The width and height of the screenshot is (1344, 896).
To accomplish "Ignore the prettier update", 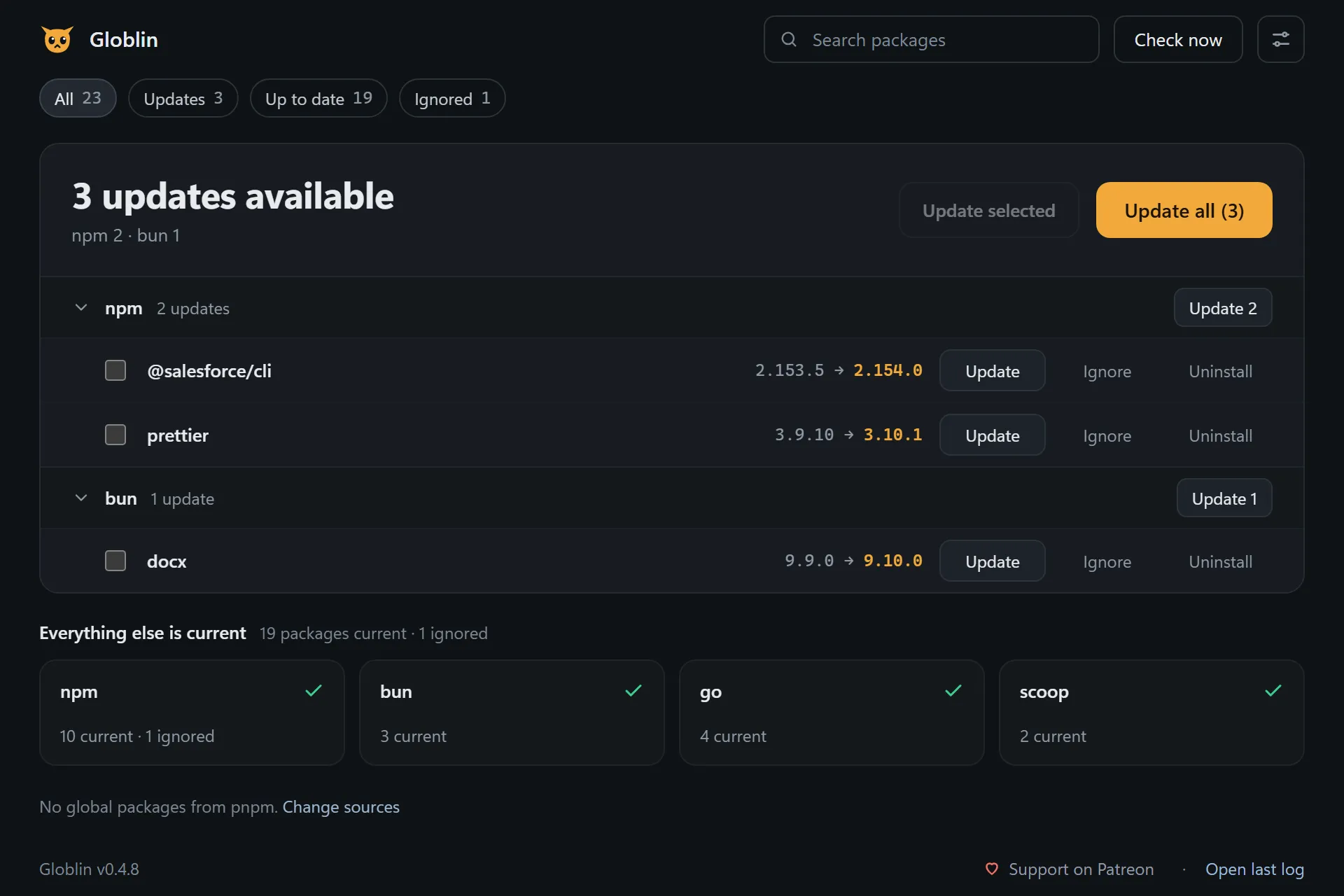I will 1107,435.
